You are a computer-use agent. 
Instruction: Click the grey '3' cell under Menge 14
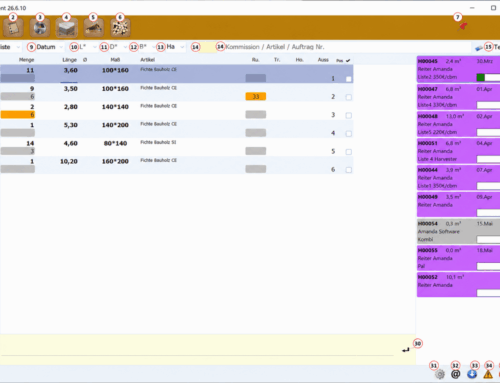coord(18,151)
